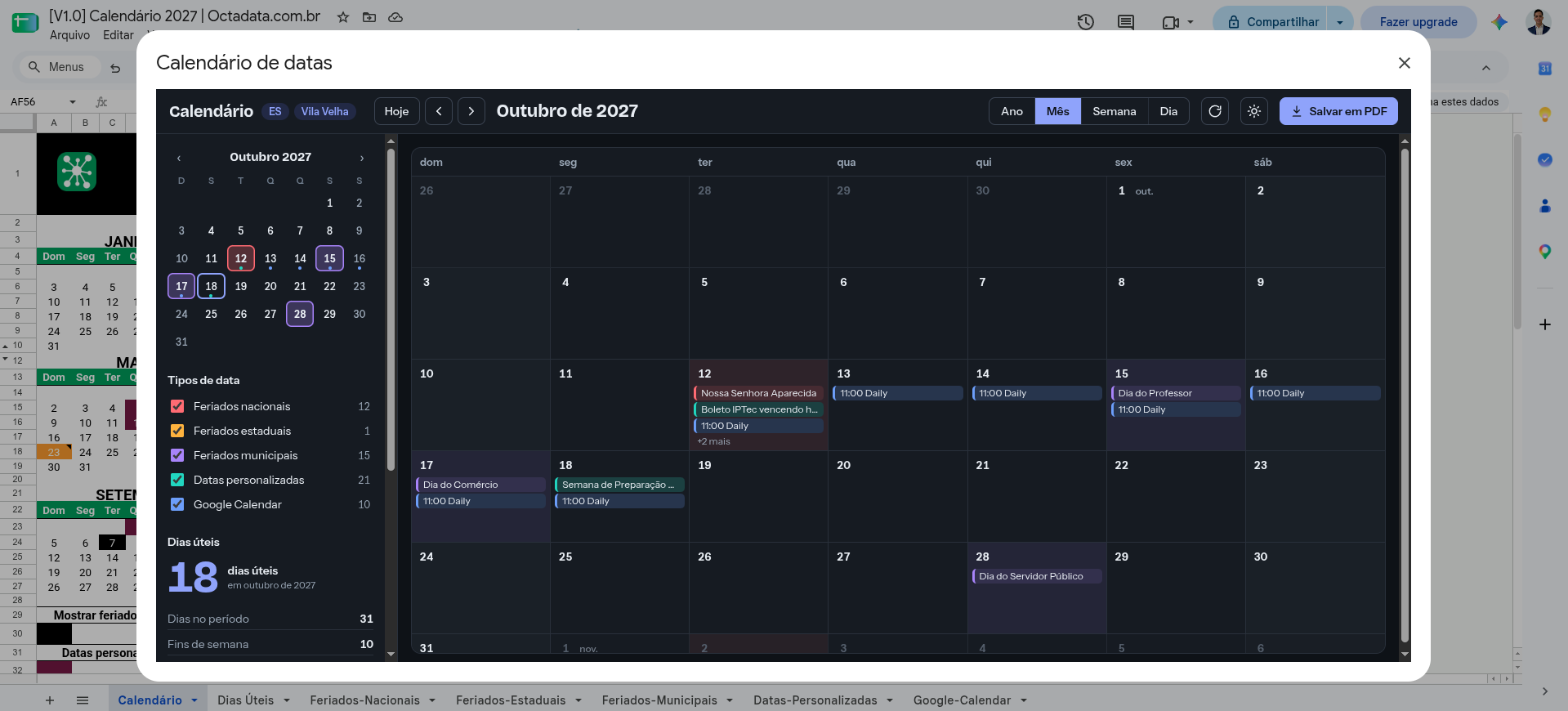Open Google Calendar side panel icon

(1544, 69)
